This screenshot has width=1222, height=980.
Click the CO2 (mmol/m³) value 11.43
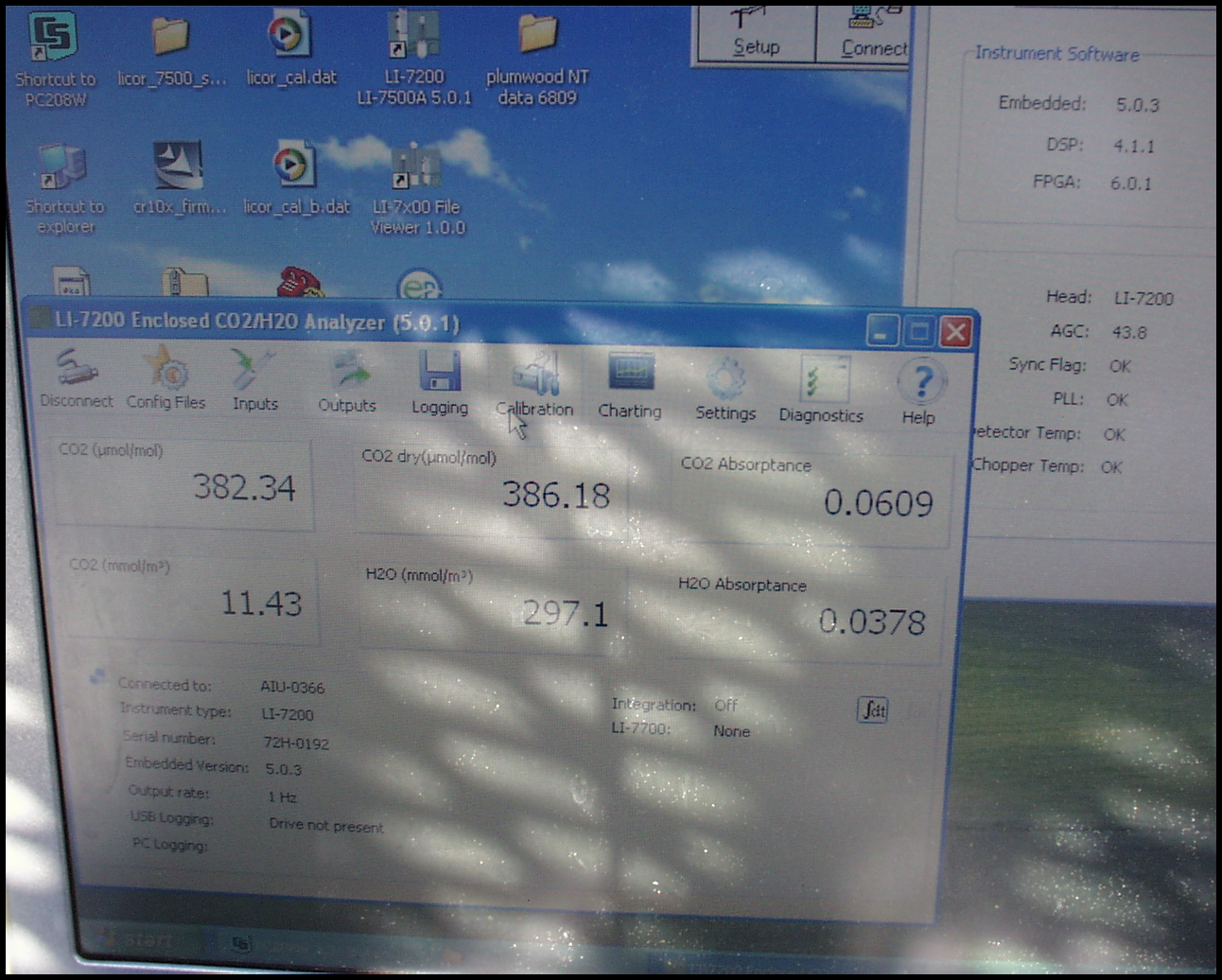point(261,604)
